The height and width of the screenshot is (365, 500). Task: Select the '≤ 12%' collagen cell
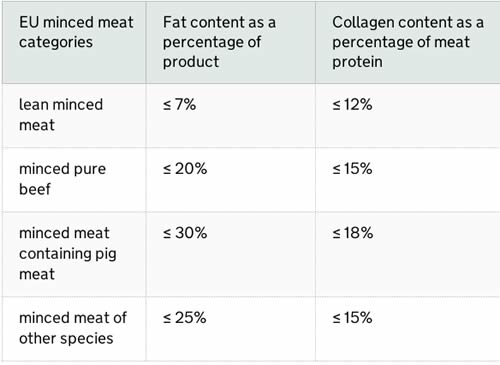[352, 104]
